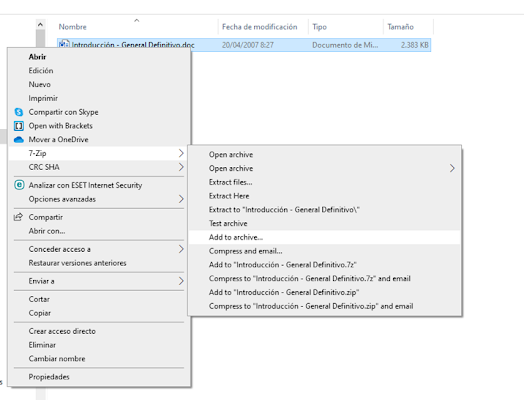The image size is (524, 400).
Task: Select Extract to "Introducción - General Definitivo\"
Action: (x=324, y=210)
